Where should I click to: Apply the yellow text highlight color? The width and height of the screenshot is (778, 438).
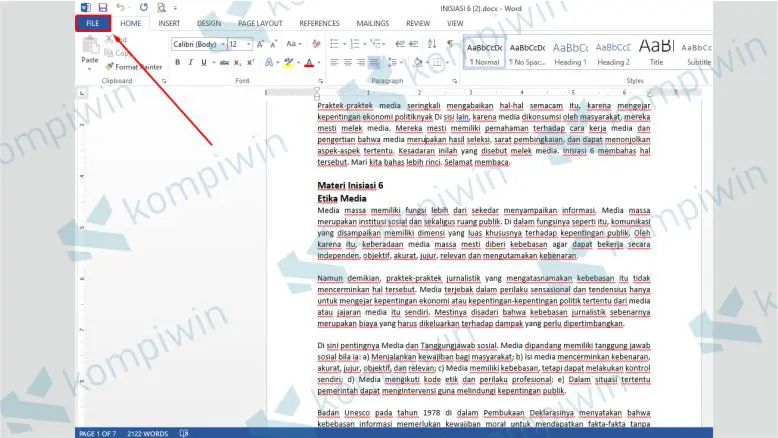(288, 63)
